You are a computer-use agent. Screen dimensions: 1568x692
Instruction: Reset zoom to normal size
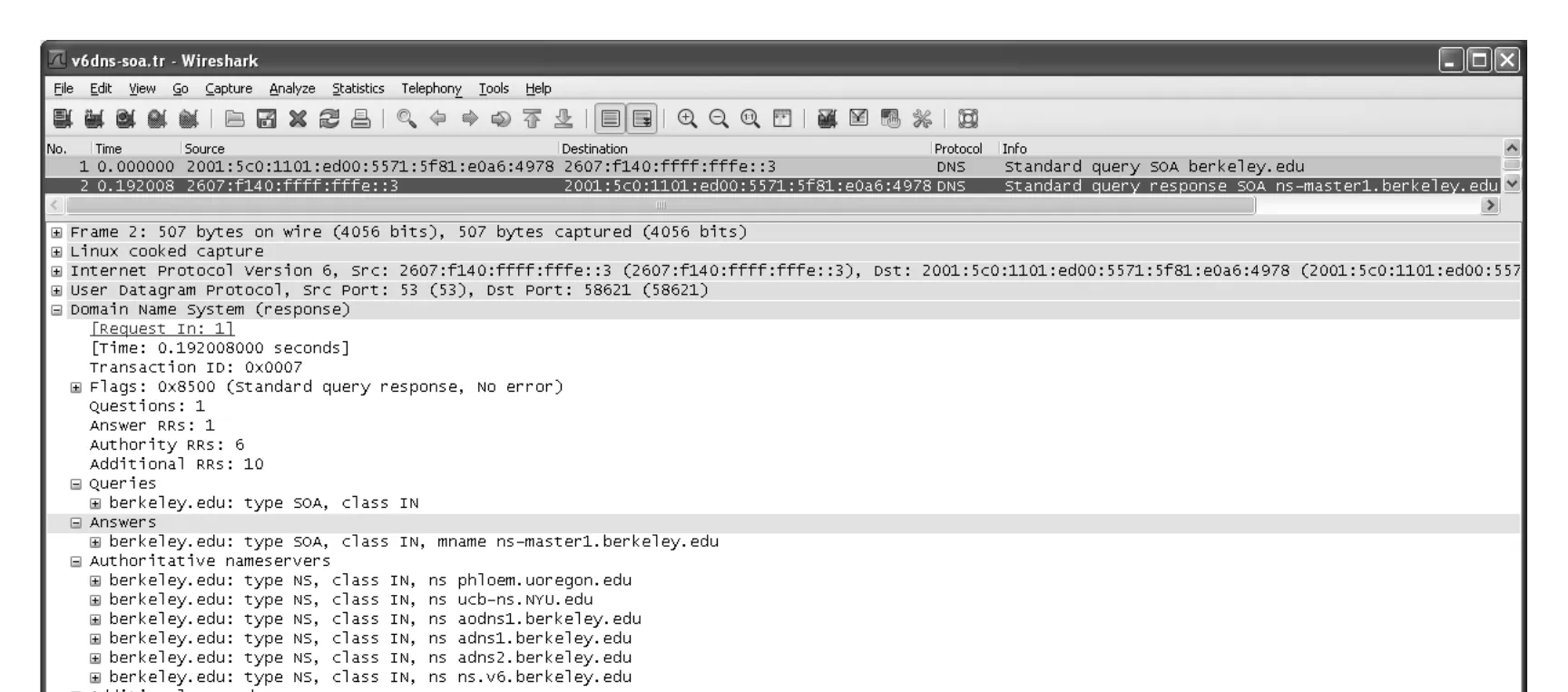(750, 119)
